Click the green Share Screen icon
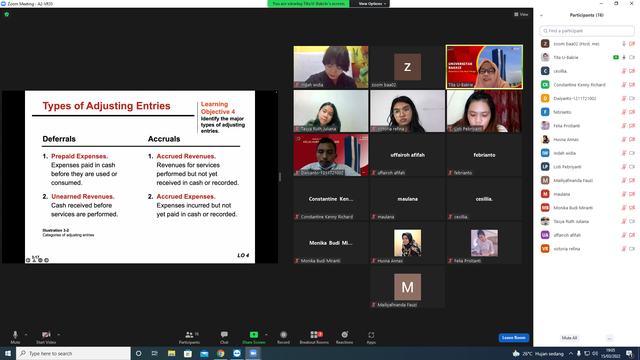 tap(253, 334)
